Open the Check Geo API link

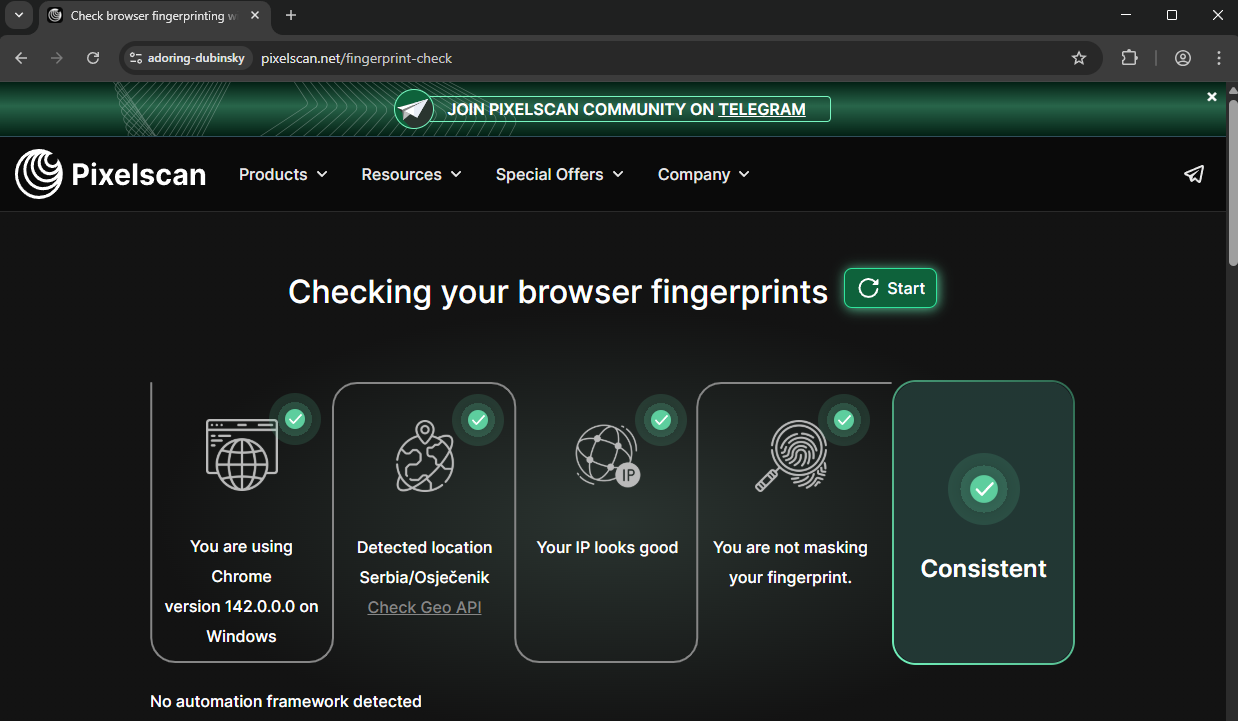coord(425,607)
